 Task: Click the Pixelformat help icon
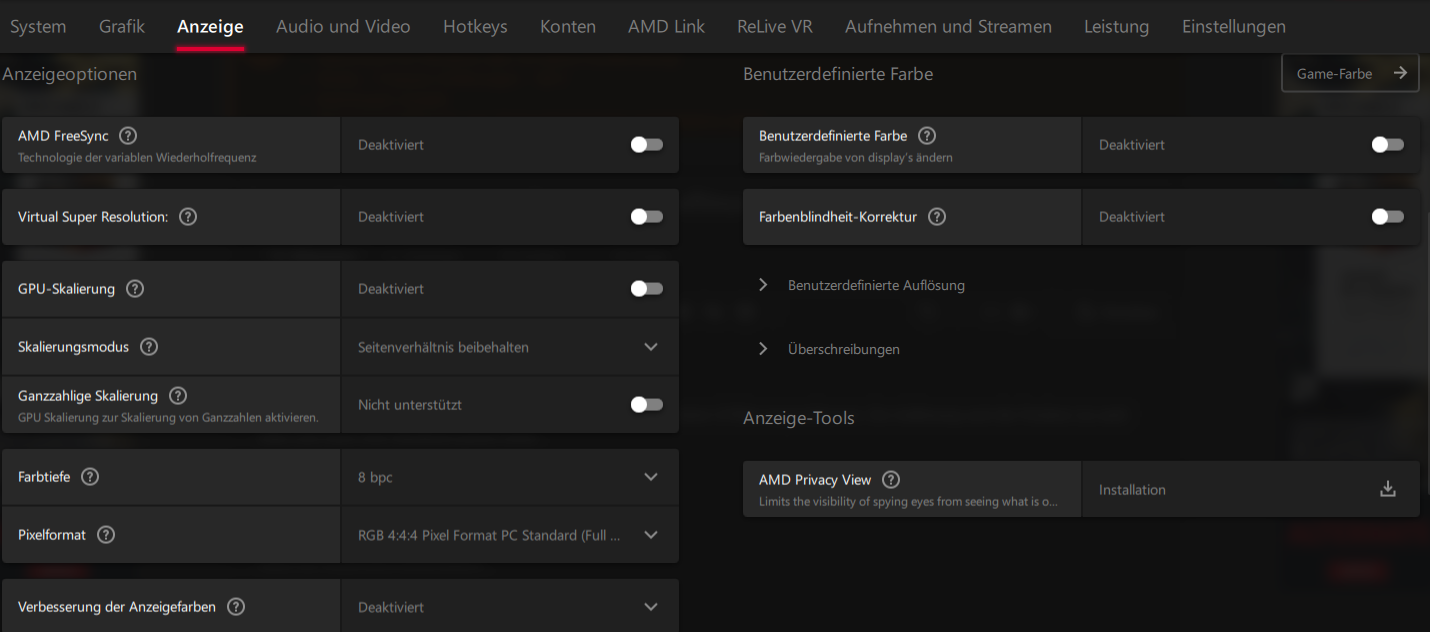(106, 534)
